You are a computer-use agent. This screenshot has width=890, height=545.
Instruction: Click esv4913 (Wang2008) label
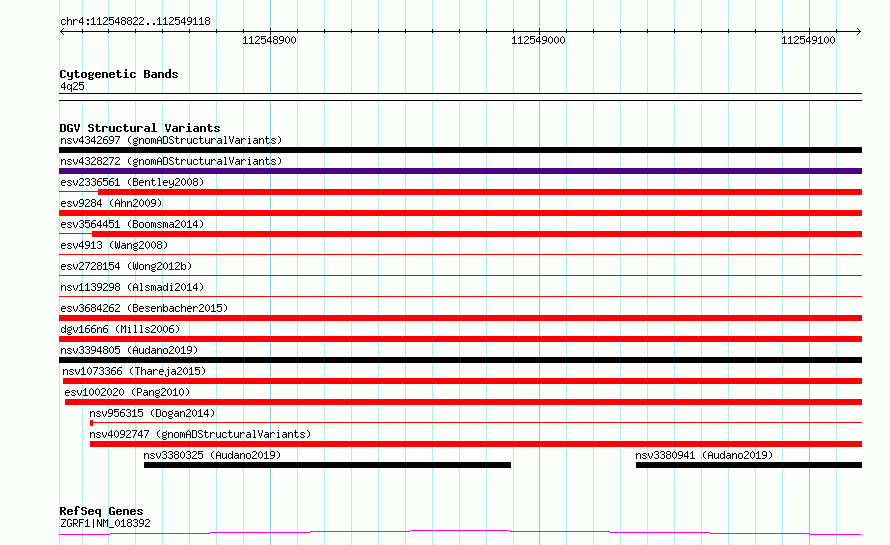click(114, 245)
